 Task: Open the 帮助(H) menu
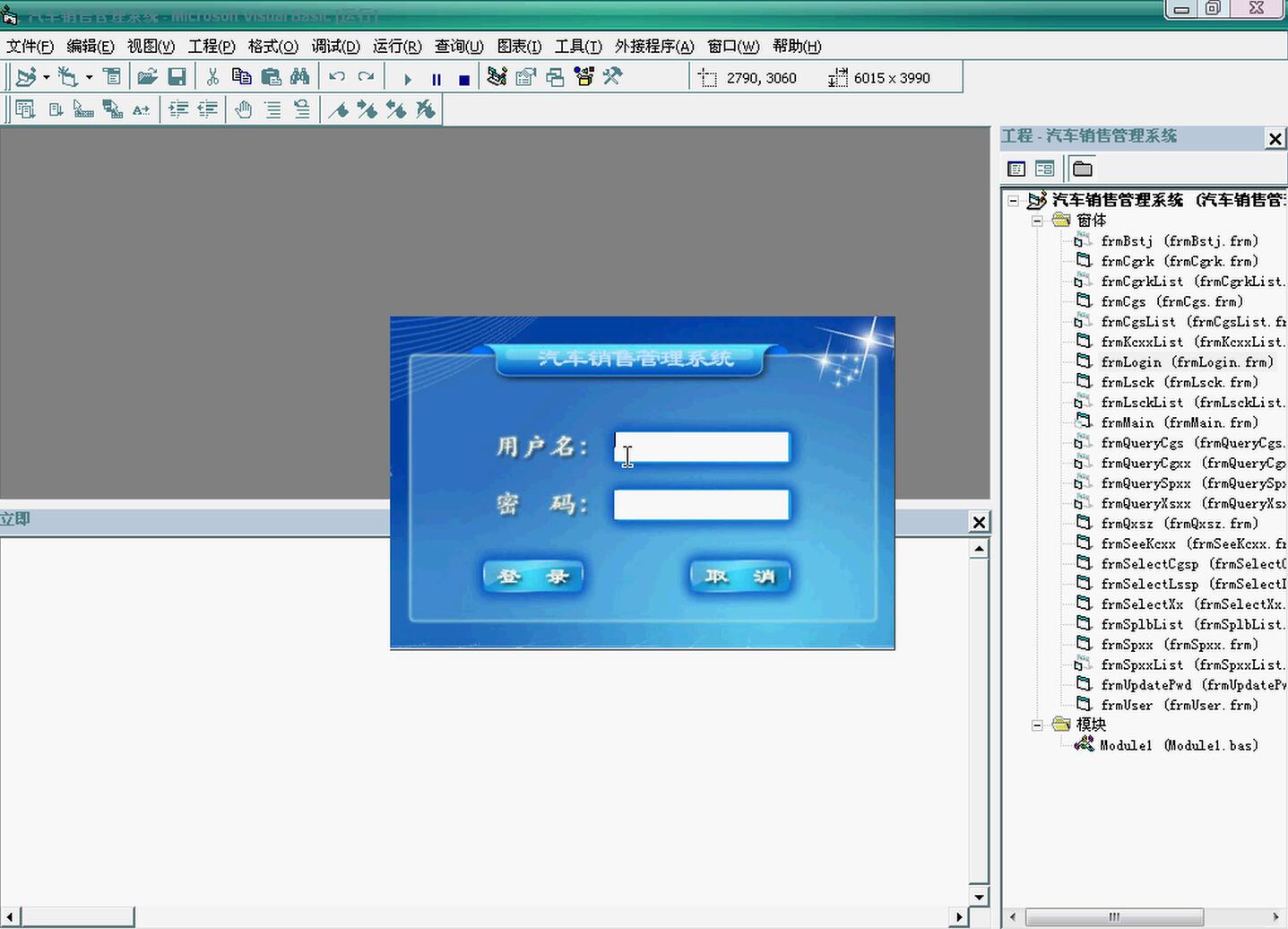click(797, 47)
